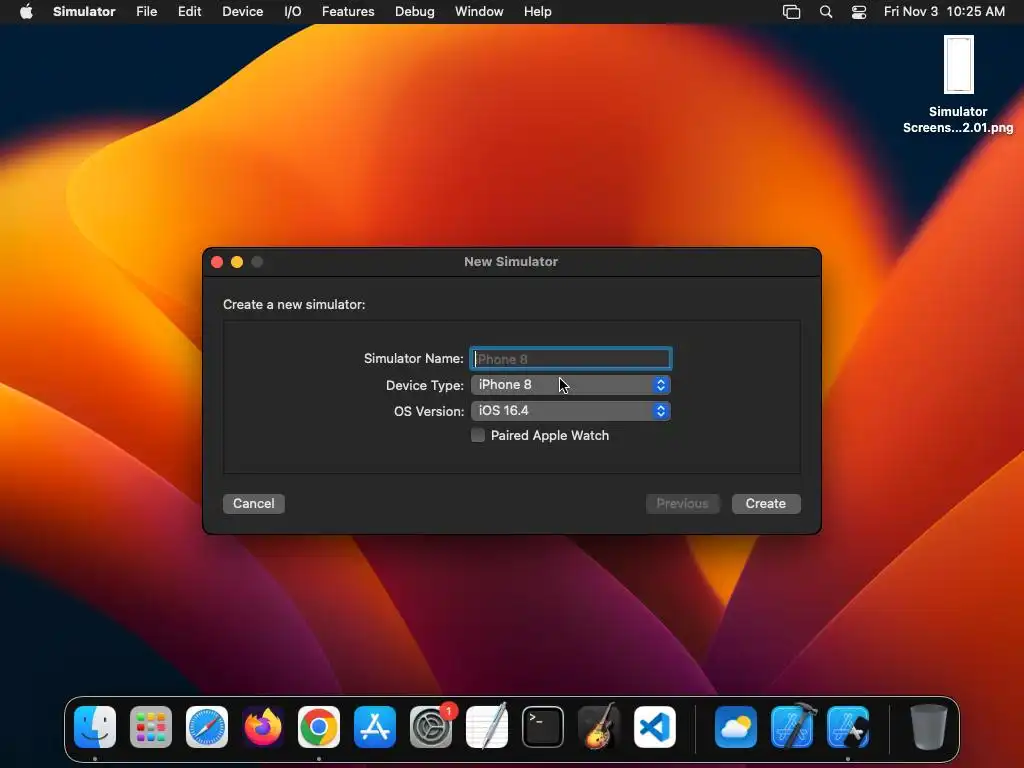The image size is (1024, 768).
Task: Open Xcode hammer icon in Dock
Action: pyautogui.click(x=792, y=727)
